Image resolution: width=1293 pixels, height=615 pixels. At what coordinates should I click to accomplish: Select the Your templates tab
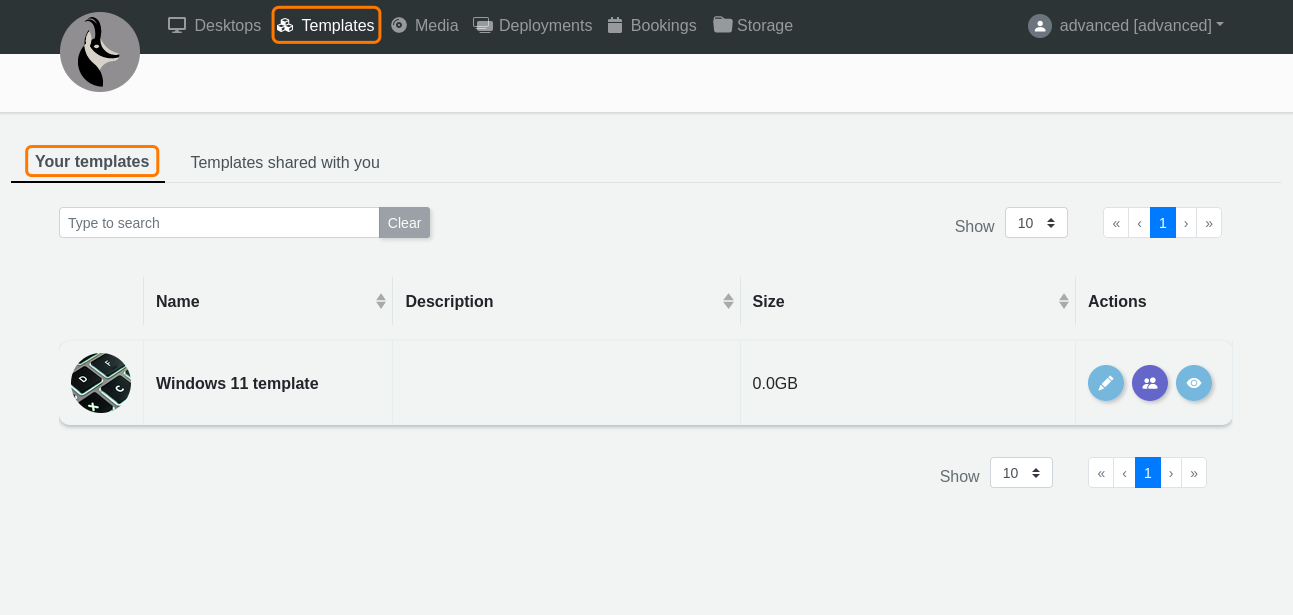(92, 161)
